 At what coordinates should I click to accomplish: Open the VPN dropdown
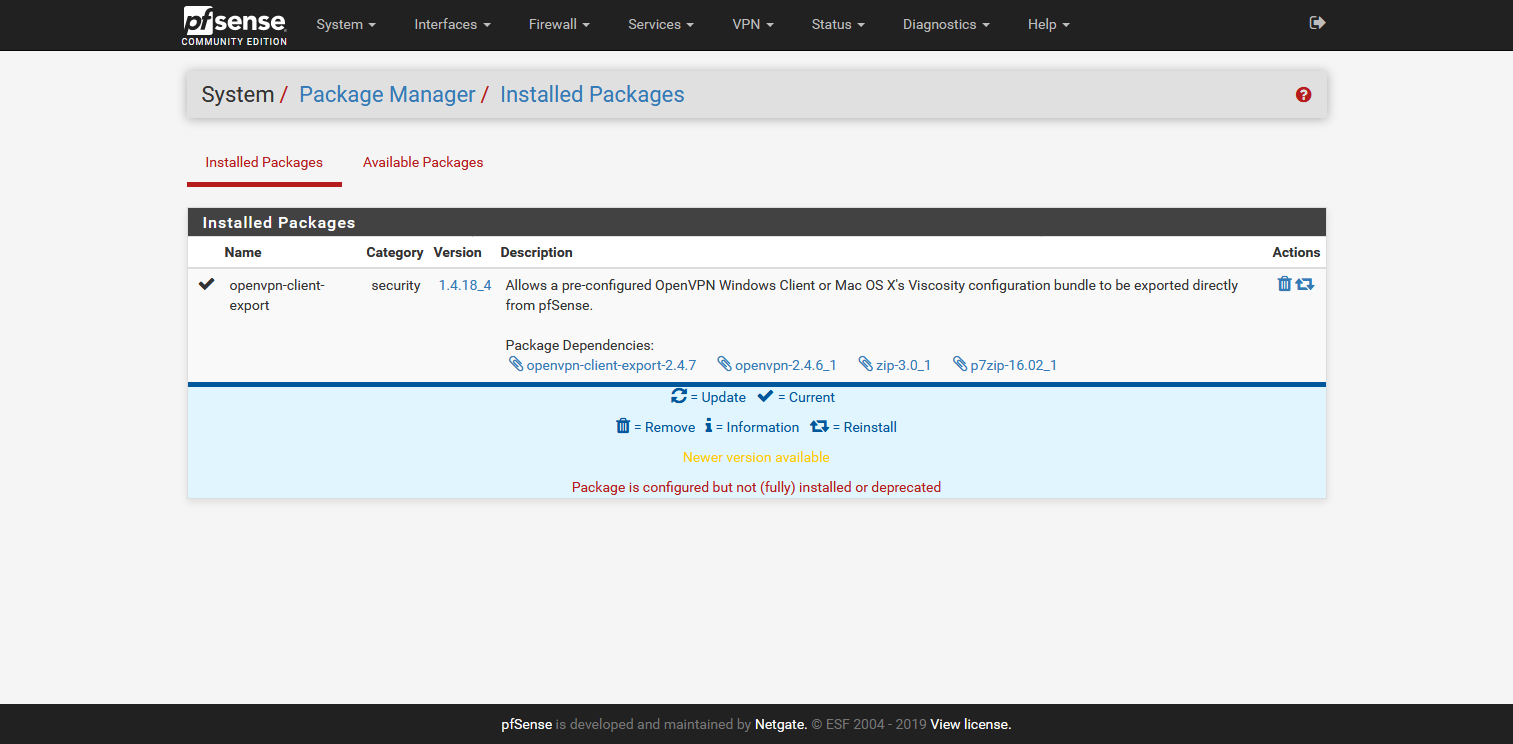753,24
